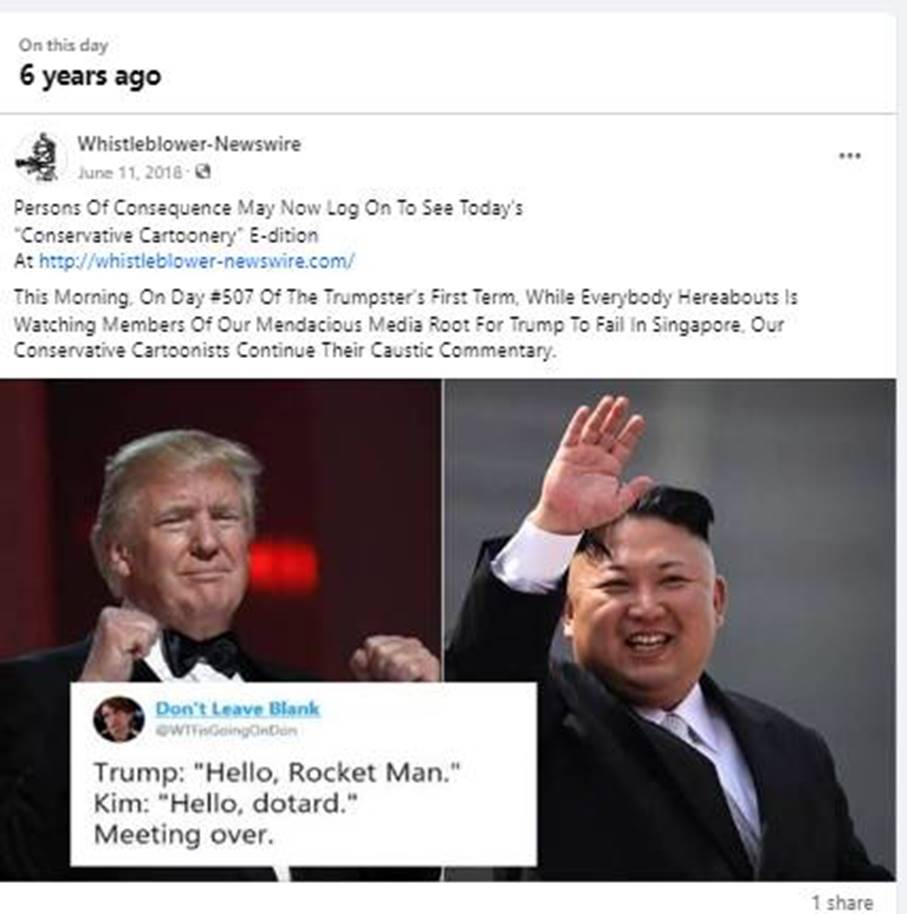Image resolution: width=907 pixels, height=914 pixels.
Task: Click the Don't Leave Blank tweet avatar
Action: point(119,719)
